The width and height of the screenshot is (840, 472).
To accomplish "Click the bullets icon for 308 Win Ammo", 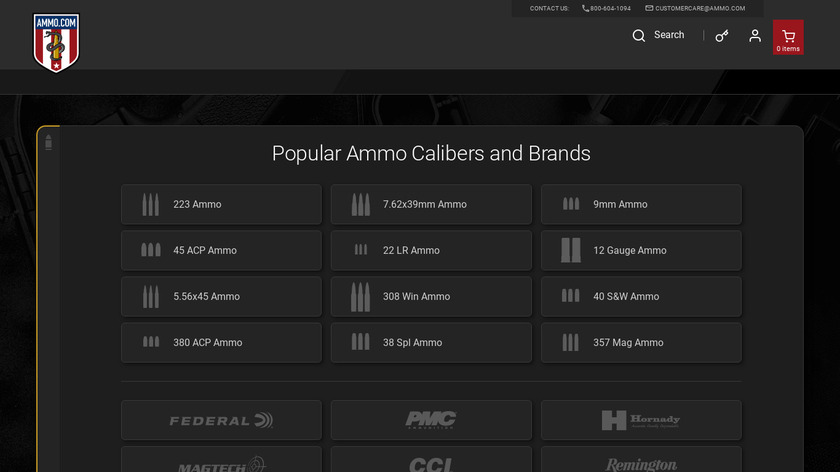I will (361, 297).
